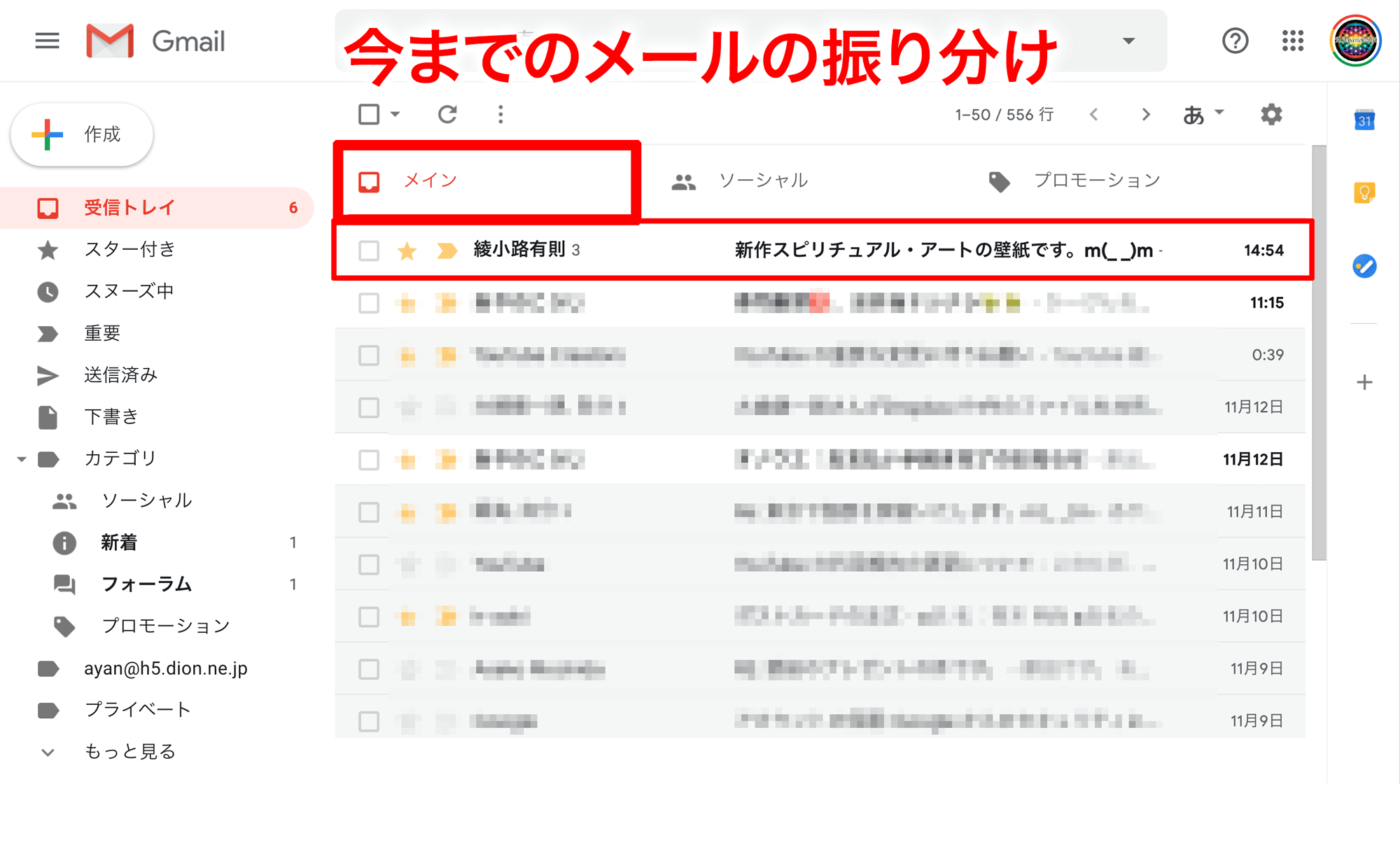Screen dimensions: 1400x849
Task: Open the Google apps grid
Action: click(x=1292, y=41)
